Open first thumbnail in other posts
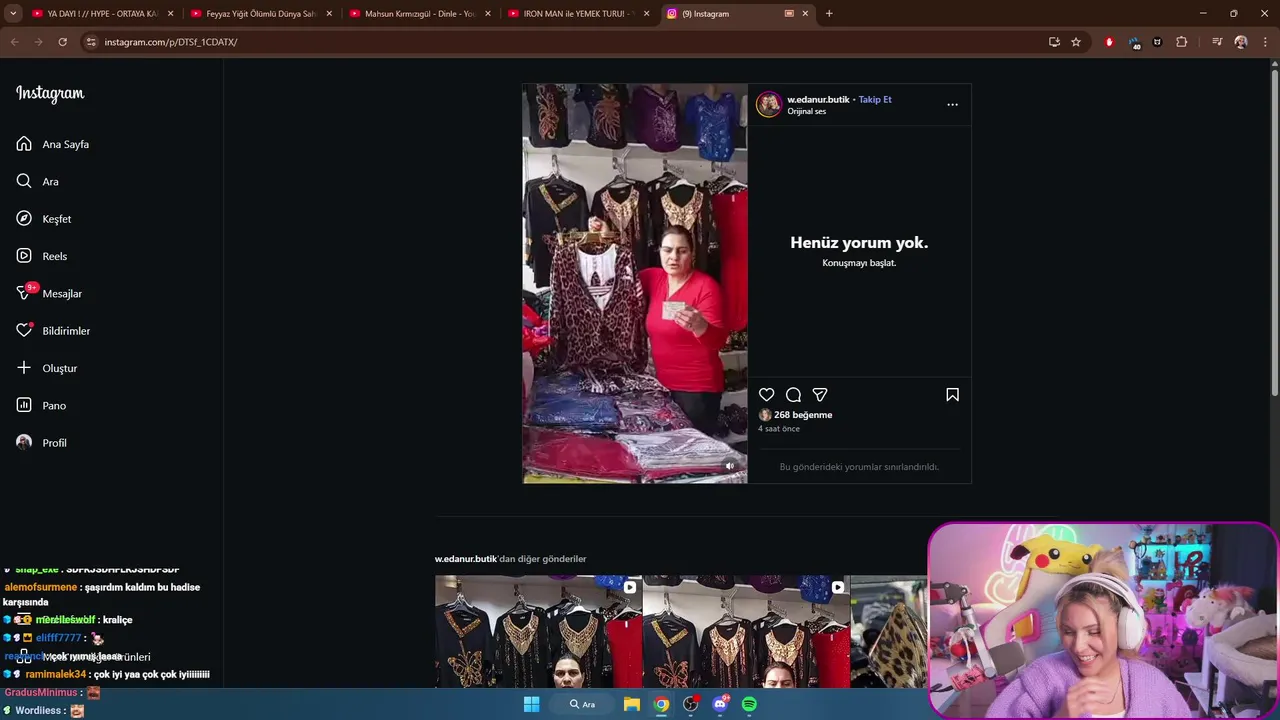The height and width of the screenshot is (720, 1280). (538, 632)
